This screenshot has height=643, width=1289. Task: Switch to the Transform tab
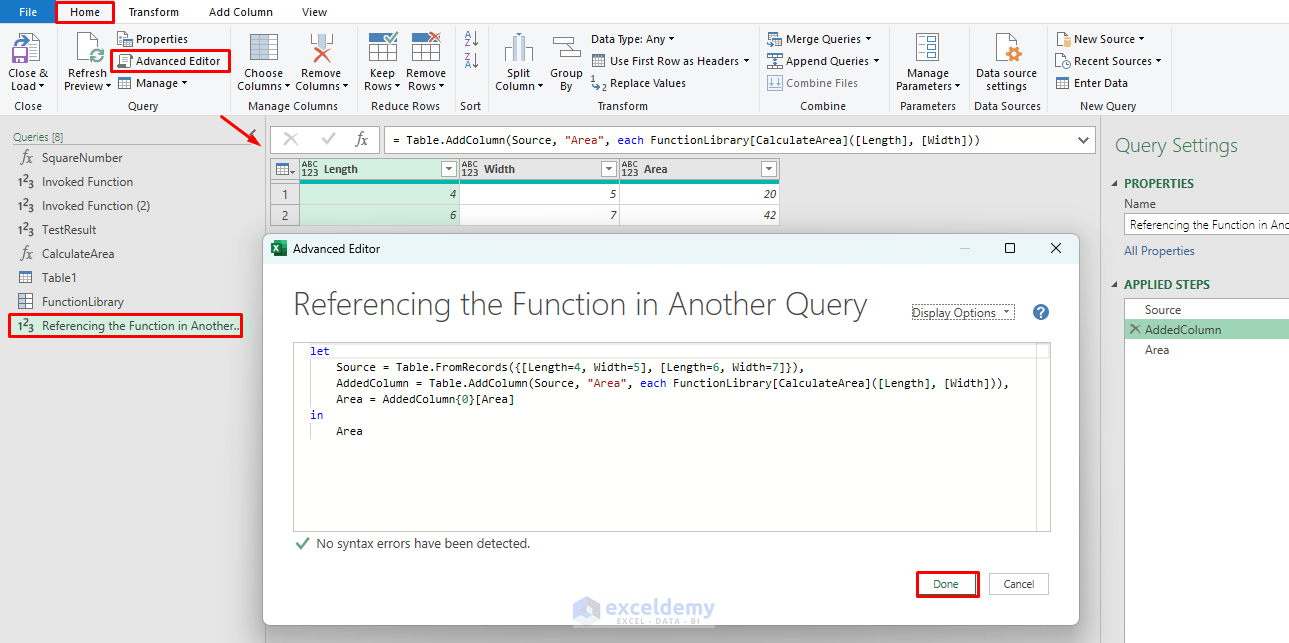click(154, 12)
